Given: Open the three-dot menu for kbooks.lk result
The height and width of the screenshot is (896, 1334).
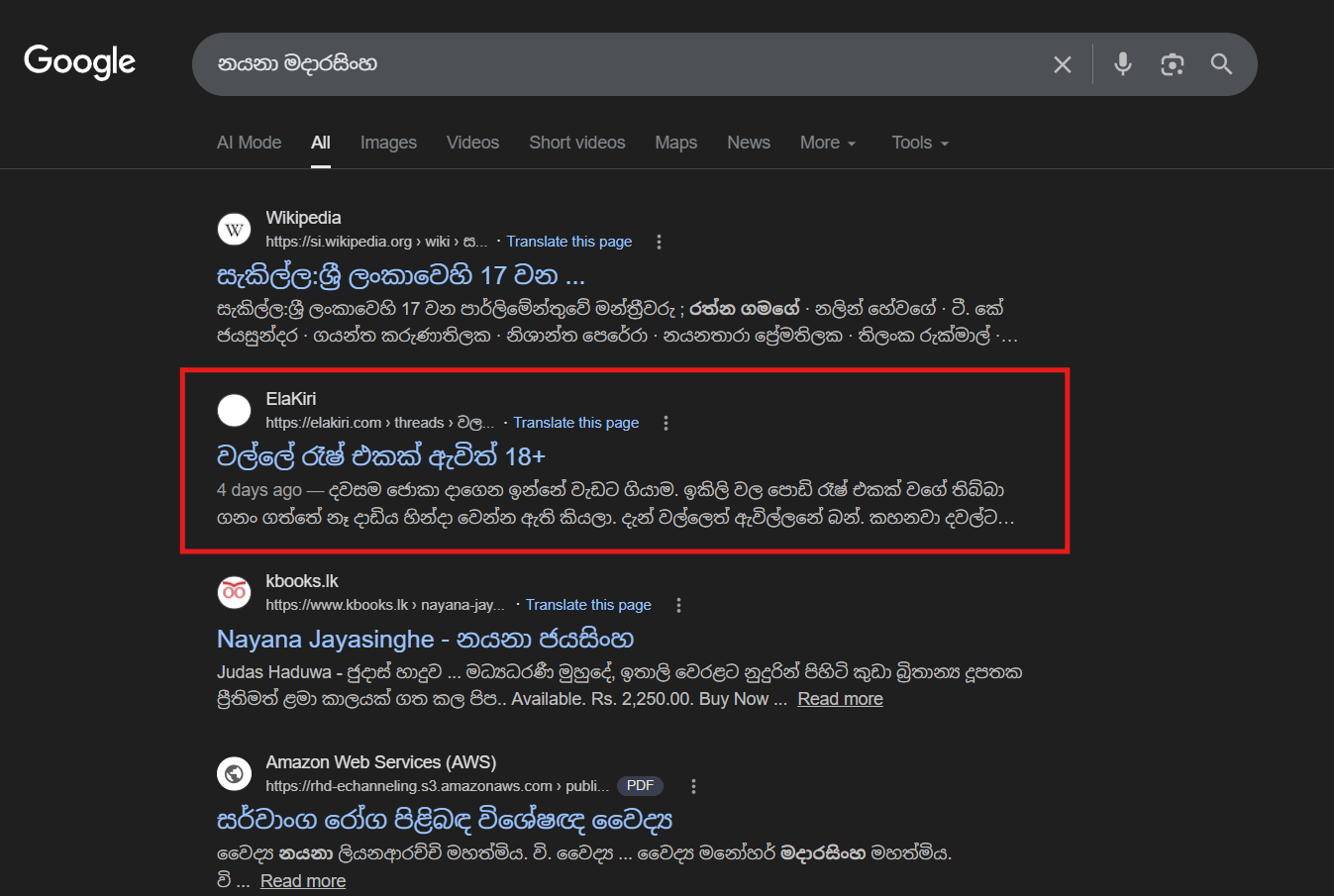Looking at the screenshot, I should [x=678, y=605].
